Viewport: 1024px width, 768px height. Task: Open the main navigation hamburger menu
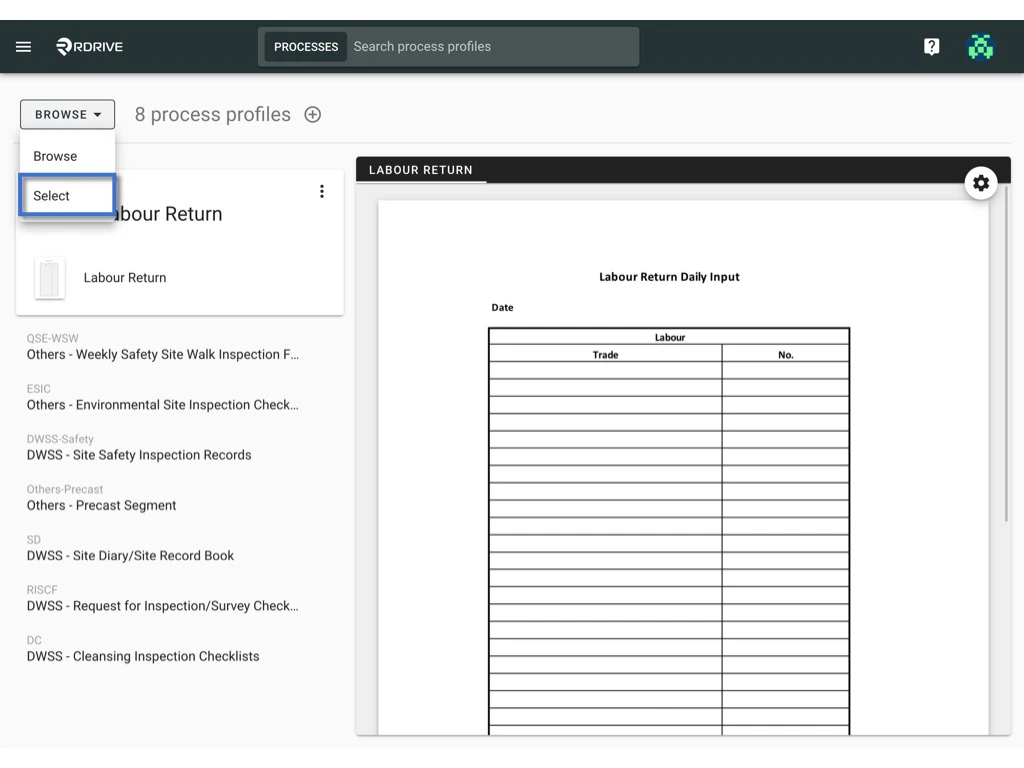click(23, 46)
